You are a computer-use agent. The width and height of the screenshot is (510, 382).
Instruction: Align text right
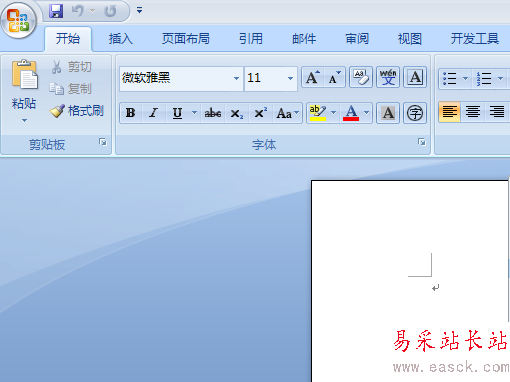point(497,112)
